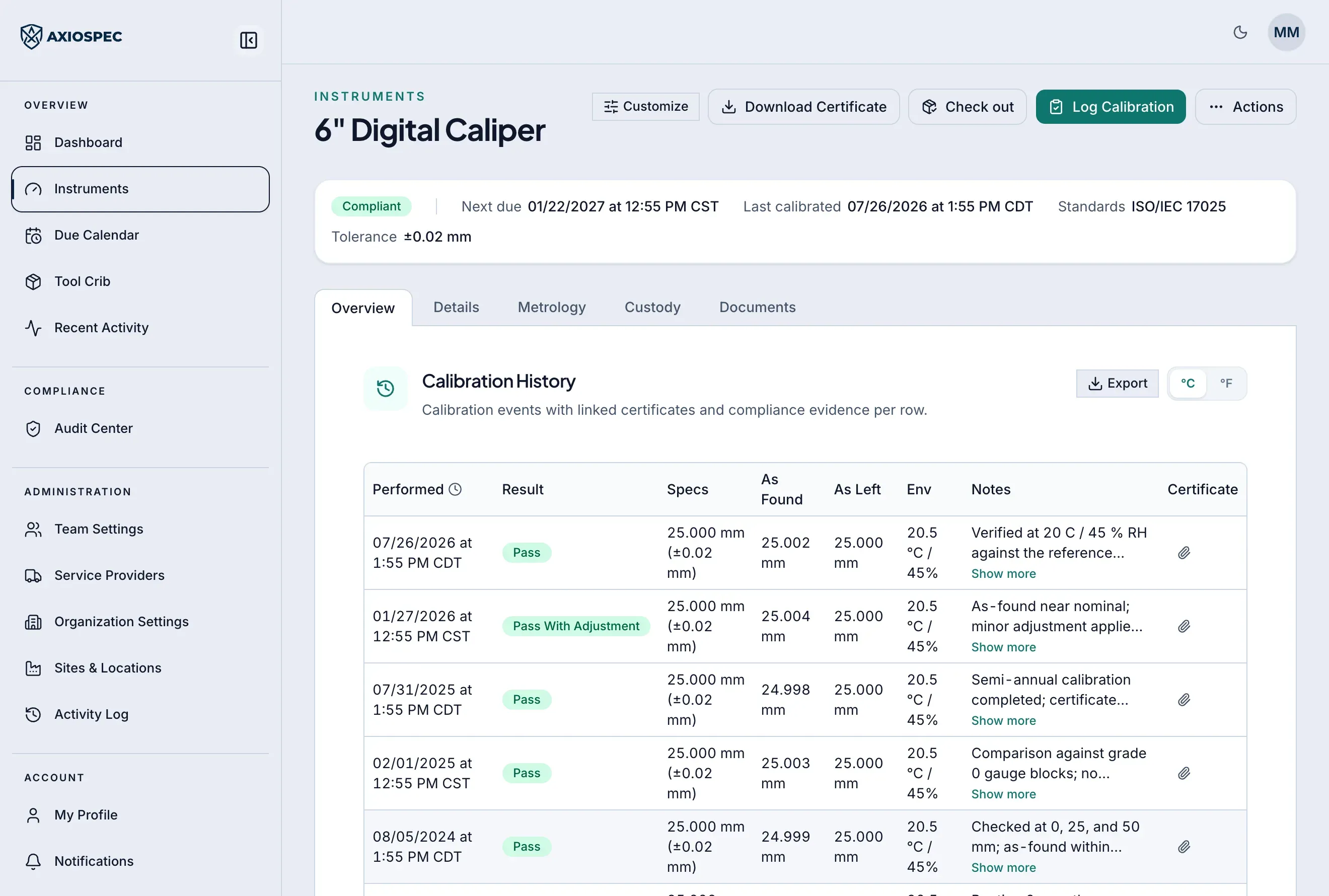This screenshot has height=896, width=1329.
Task: Open the Actions menu
Action: [1245, 107]
